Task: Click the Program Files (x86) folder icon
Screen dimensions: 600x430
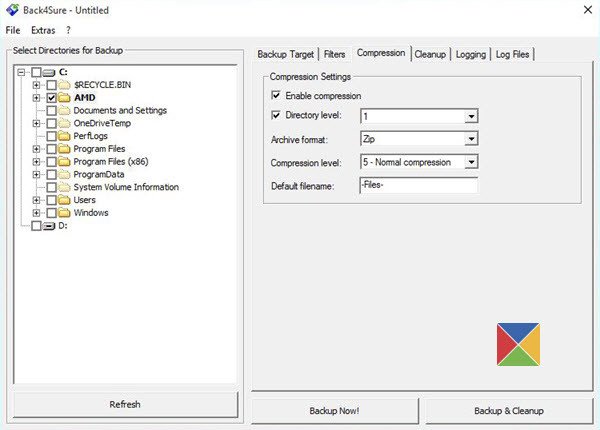Action: (x=64, y=161)
